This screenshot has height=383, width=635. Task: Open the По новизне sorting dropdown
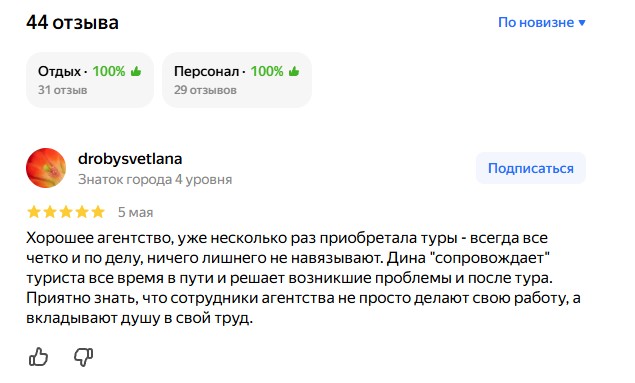pyautogui.click(x=541, y=22)
